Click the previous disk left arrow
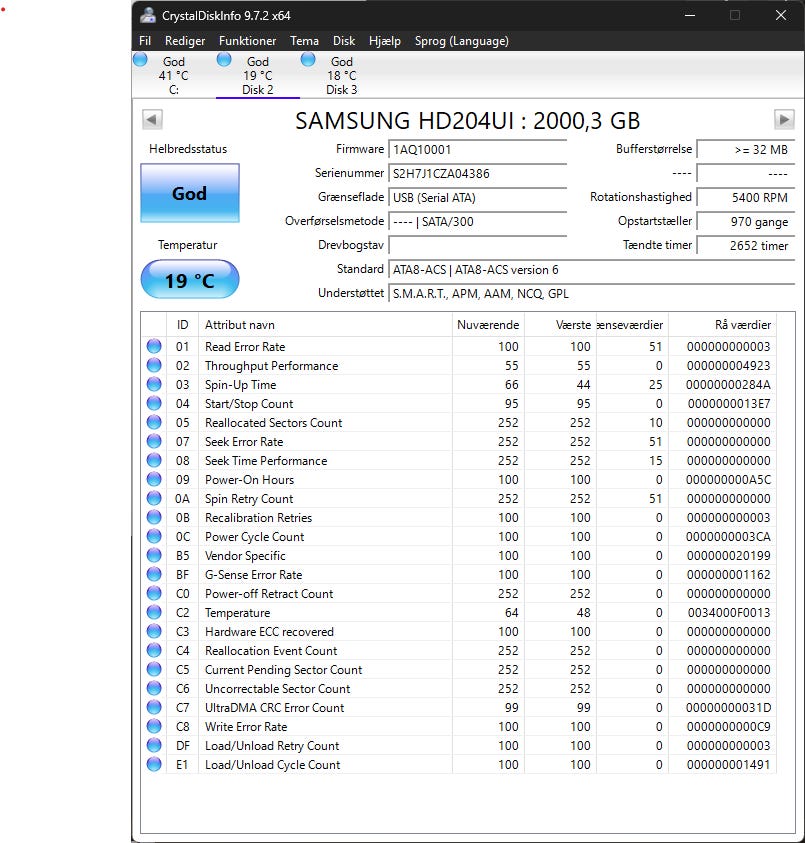Image resolution: width=805 pixels, height=843 pixels. coord(152,120)
